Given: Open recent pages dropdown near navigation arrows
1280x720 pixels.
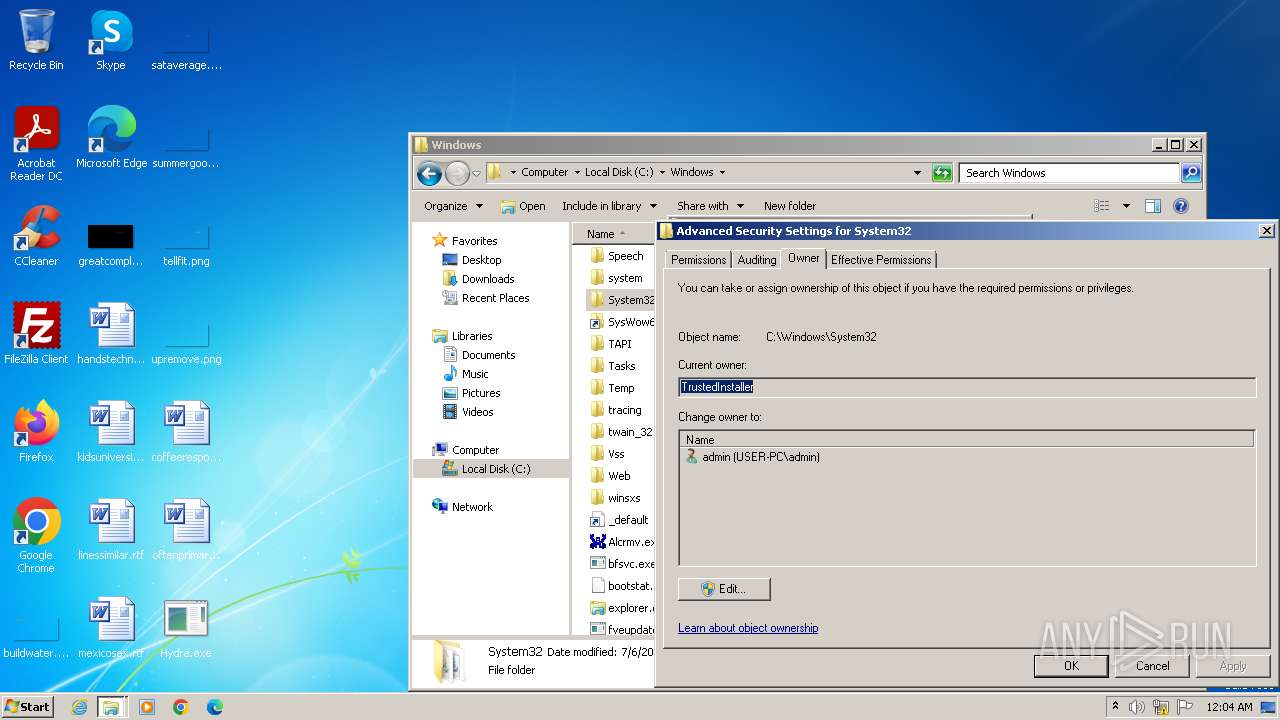Looking at the screenshot, I should [477, 173].
